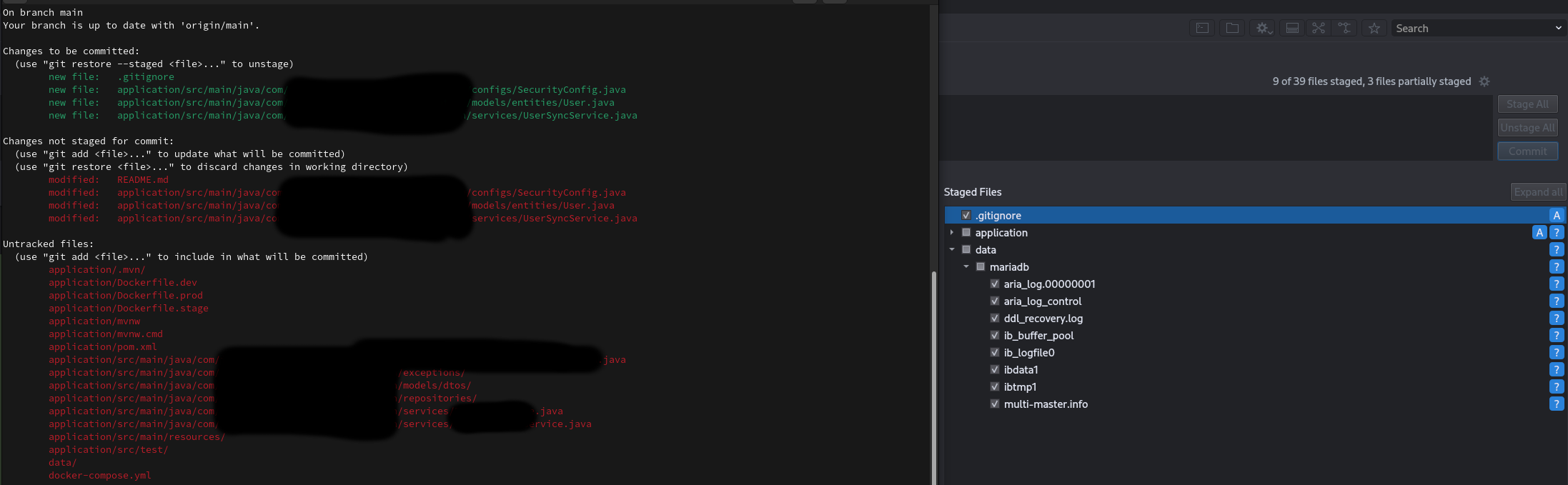Viewport: 1568px width, 485px height.
Task: Click 'Untracked files:' heading in terminal
Action: [x=49, y=244]
